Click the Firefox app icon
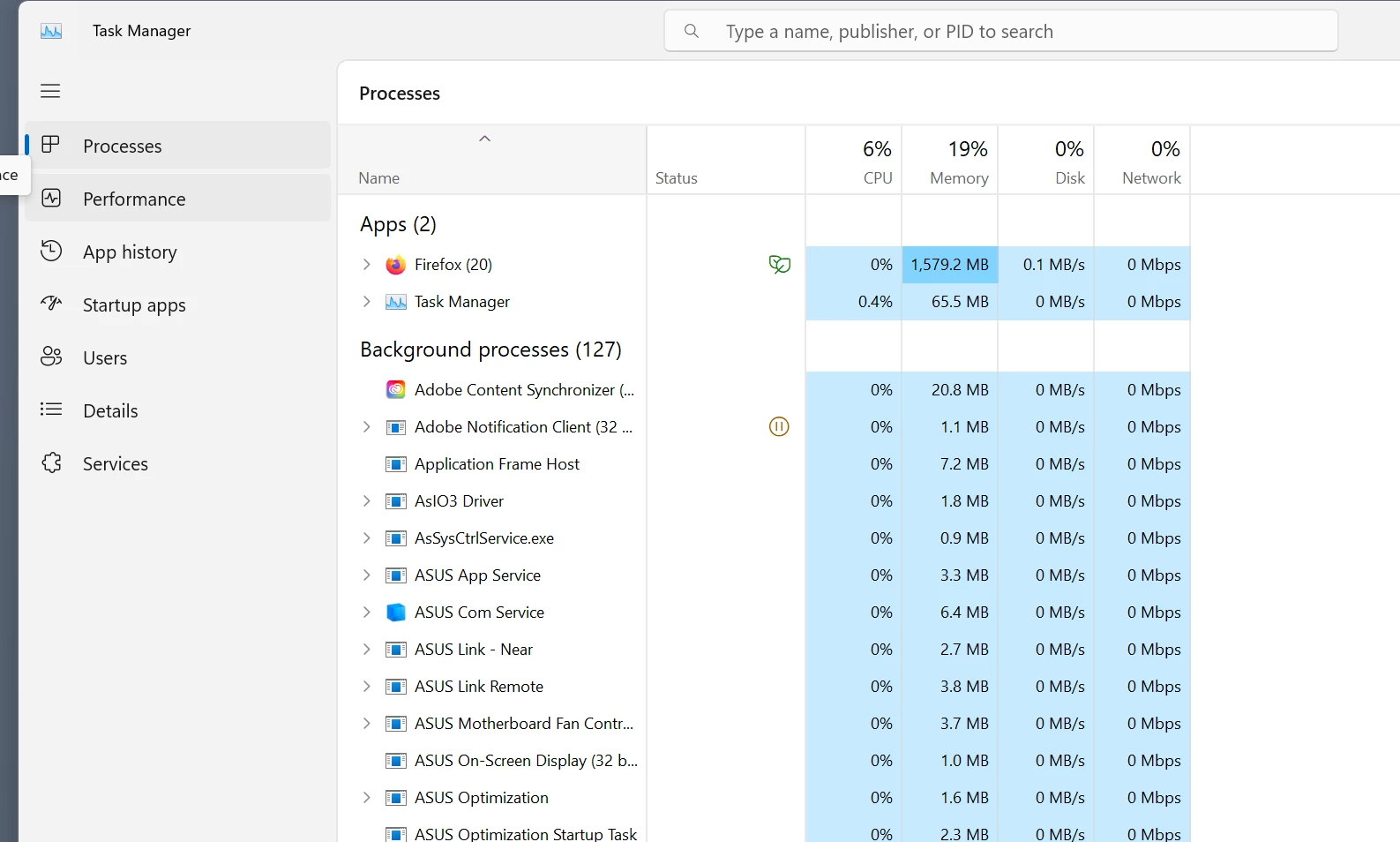This screenshot has width=1400, height=842. (396, 265)
